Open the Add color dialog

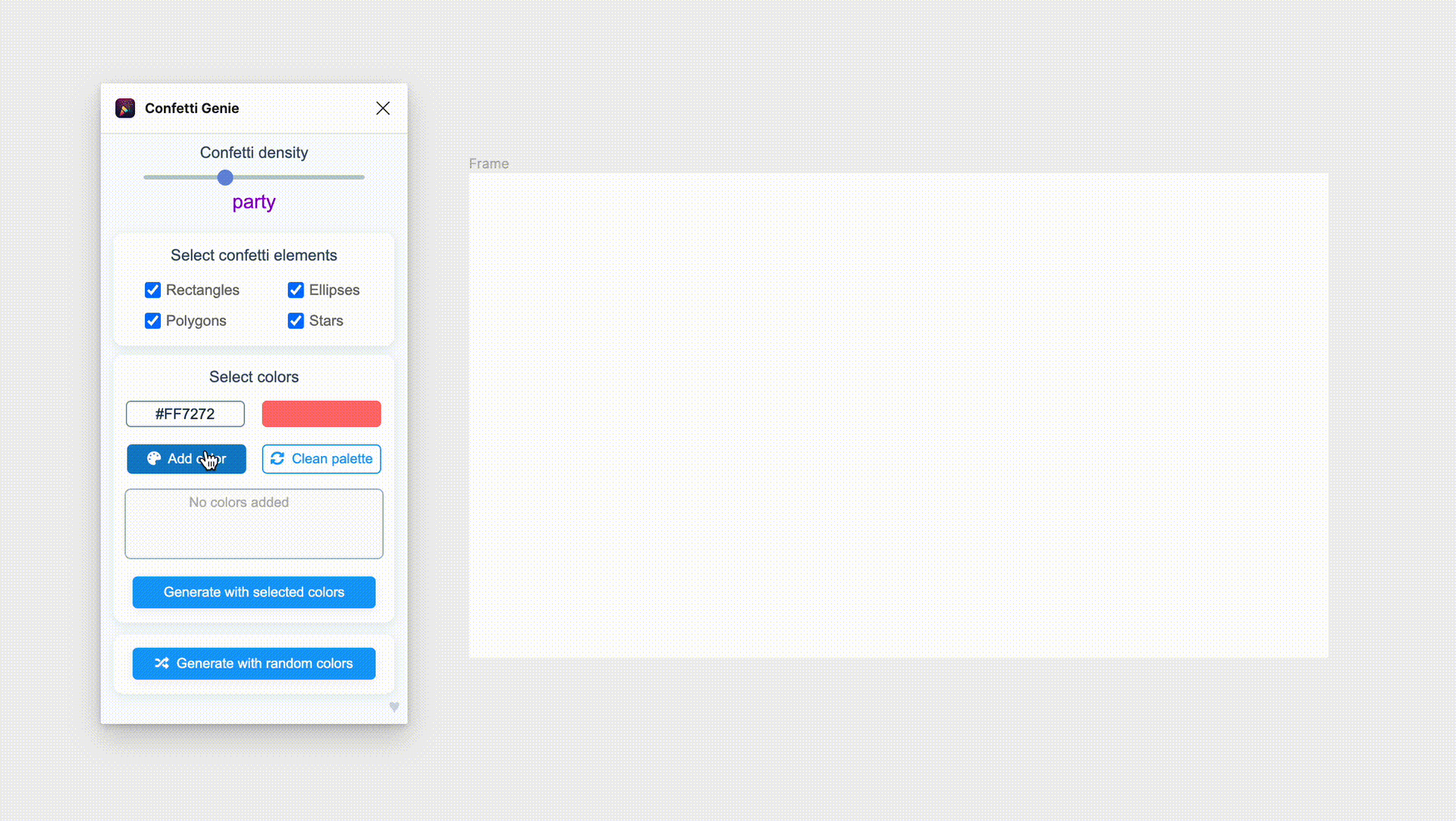(x=186, y=458)
